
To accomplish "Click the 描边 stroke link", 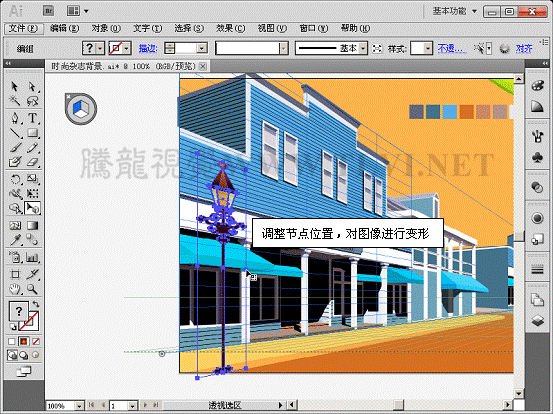I will coord(148,49).
